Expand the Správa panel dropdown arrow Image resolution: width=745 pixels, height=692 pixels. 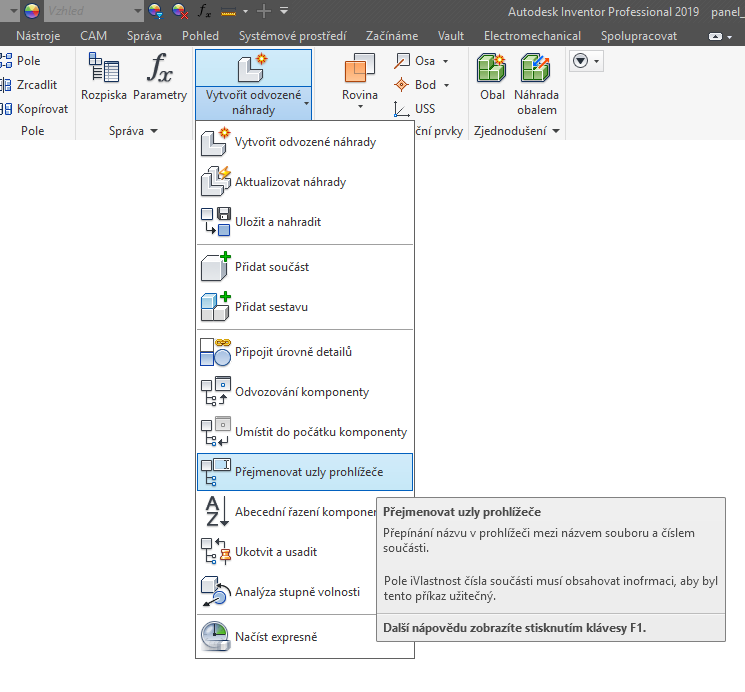(x=154, y=131)
